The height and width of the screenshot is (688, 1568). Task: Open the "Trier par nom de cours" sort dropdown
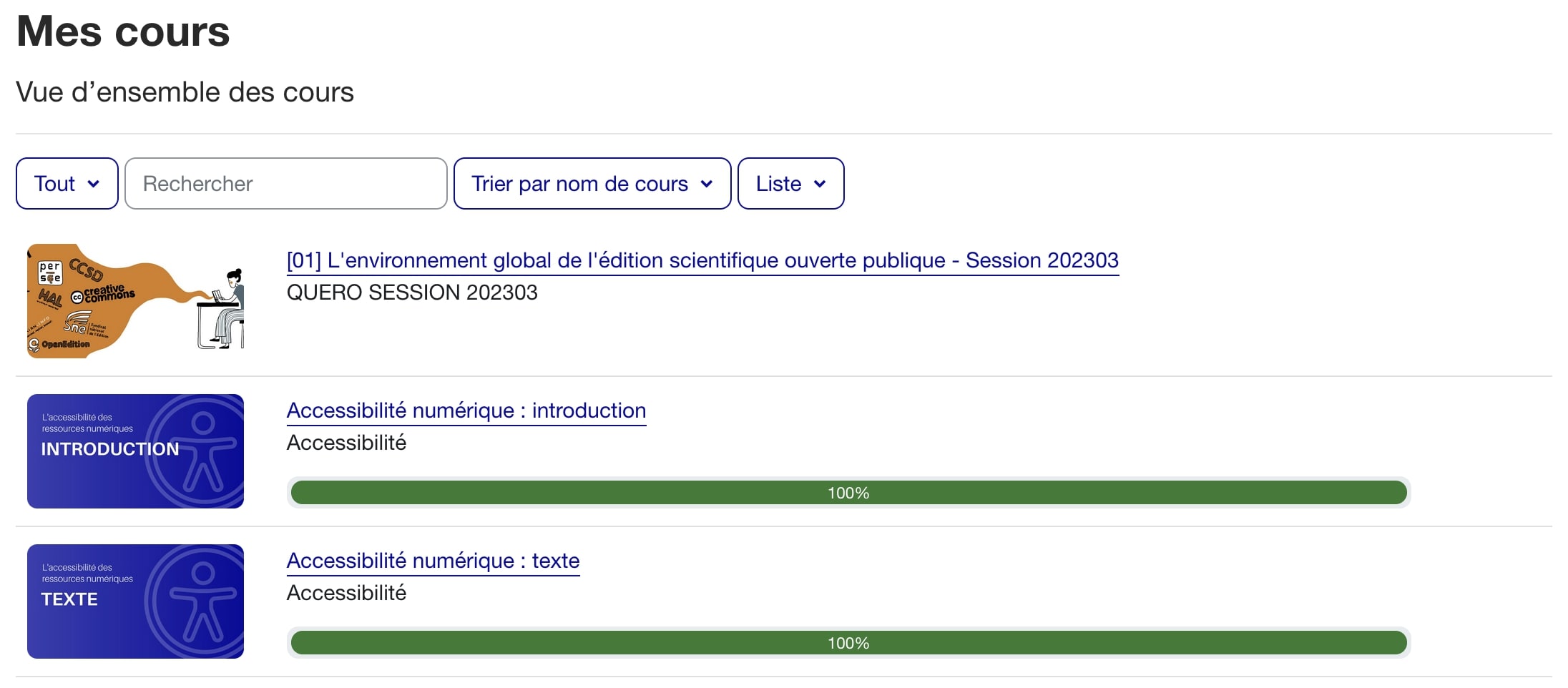click(592, 183)
